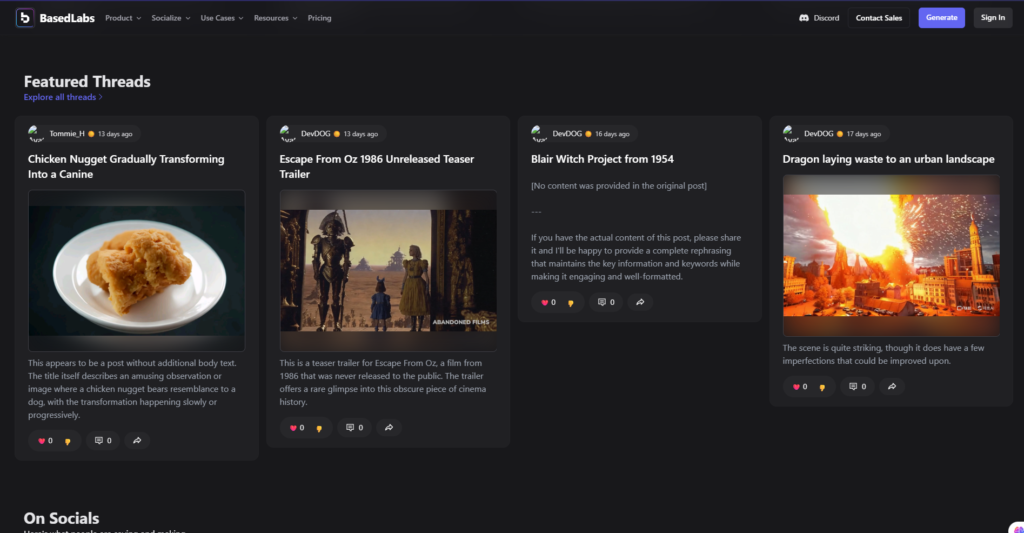The image size is (1024, 533).
Task: Dislike the Escape From Oz thread
Action: (x=319, y=428)
